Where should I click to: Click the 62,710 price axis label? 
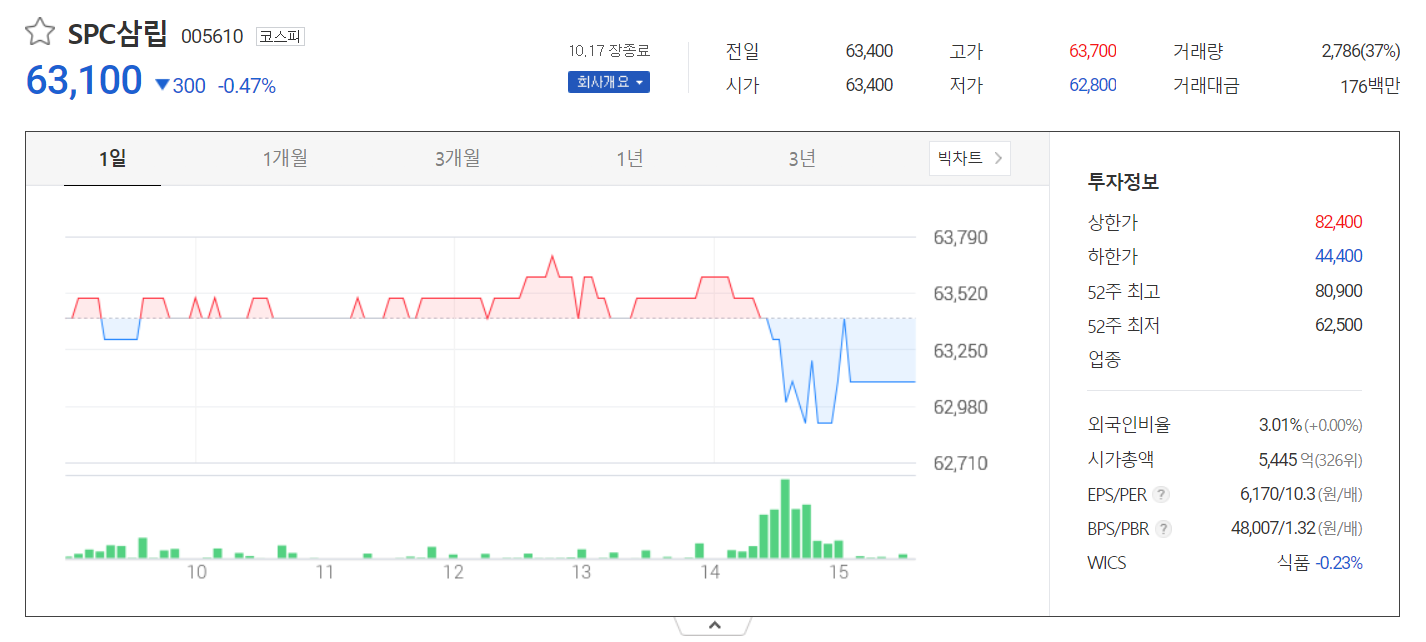(x=960, y=464)
